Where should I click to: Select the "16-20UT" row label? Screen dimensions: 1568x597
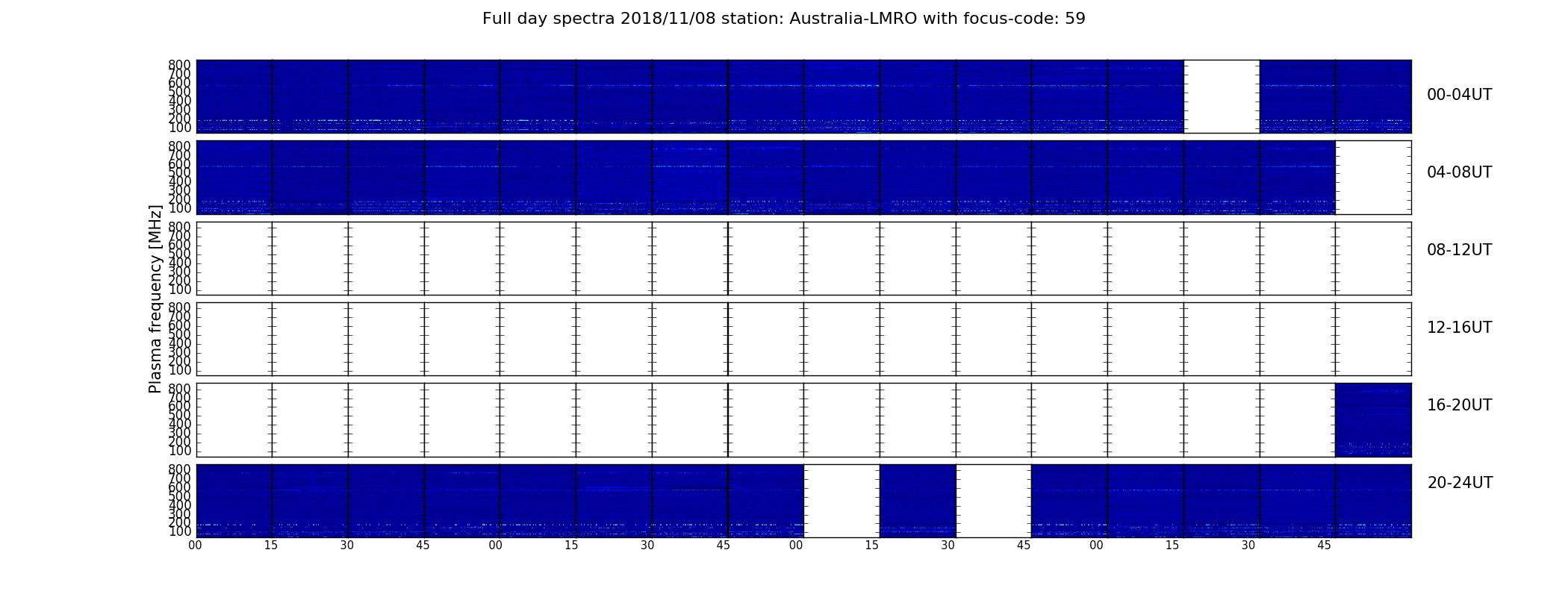[x=1459, y=405]
